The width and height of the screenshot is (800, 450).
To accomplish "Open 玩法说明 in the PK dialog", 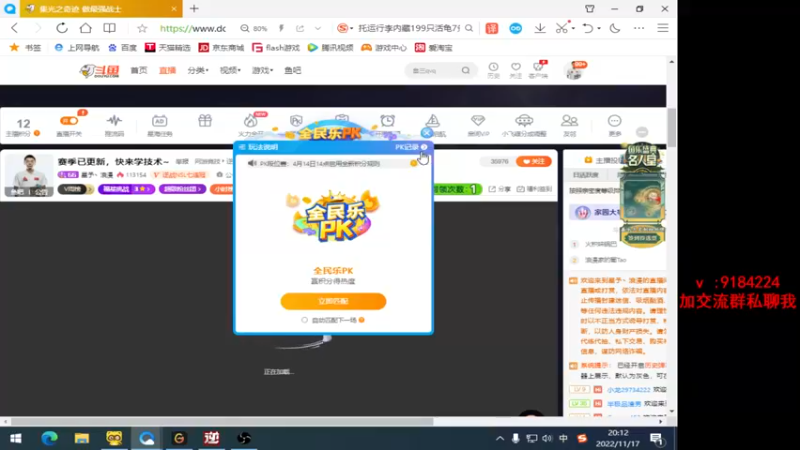I will point(258,147).
